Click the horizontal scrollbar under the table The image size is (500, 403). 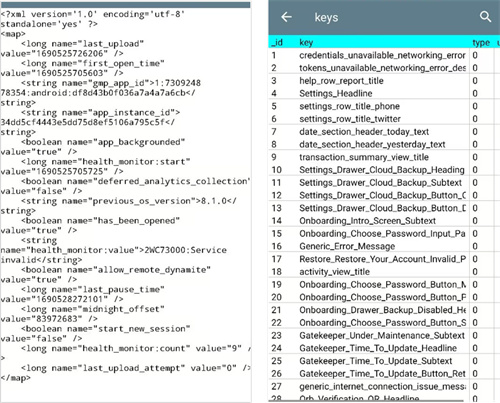coord(366,400)
